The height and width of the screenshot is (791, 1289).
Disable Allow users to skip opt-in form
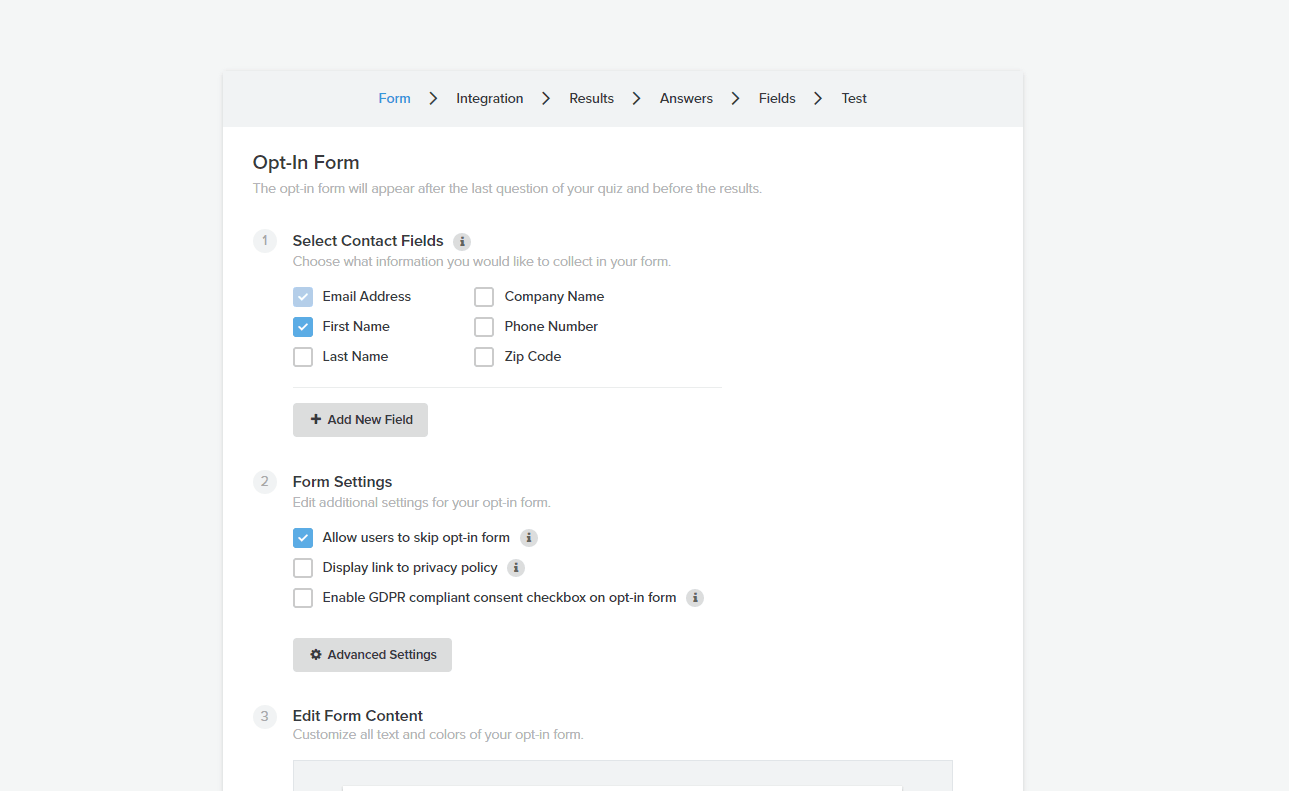coord(303,538)
